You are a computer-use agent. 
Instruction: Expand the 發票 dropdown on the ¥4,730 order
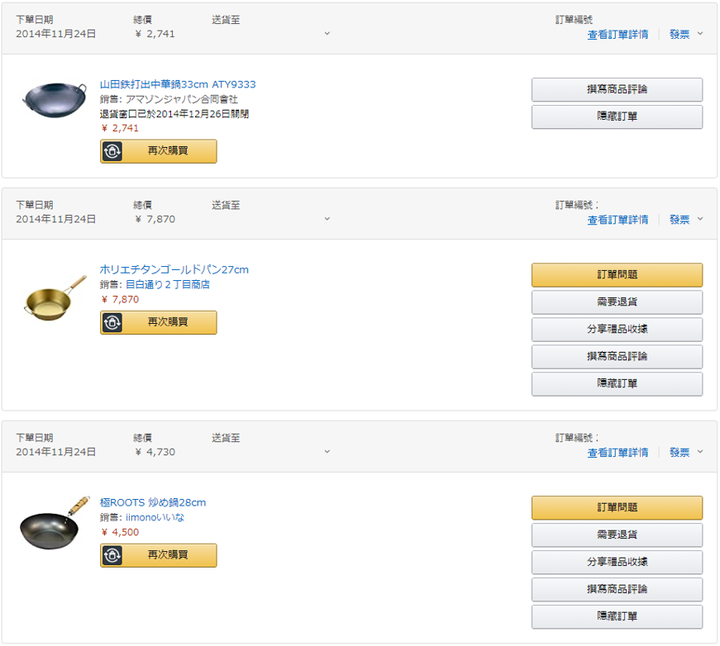tap(686, 452)
